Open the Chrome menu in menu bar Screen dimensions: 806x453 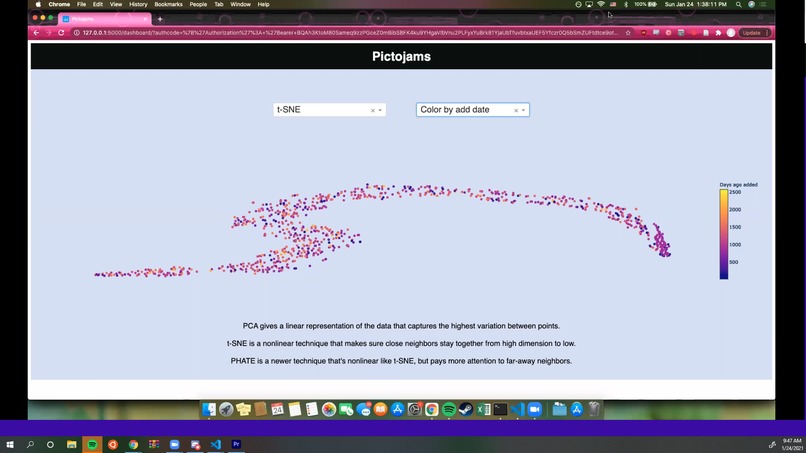tap(59, 4)
